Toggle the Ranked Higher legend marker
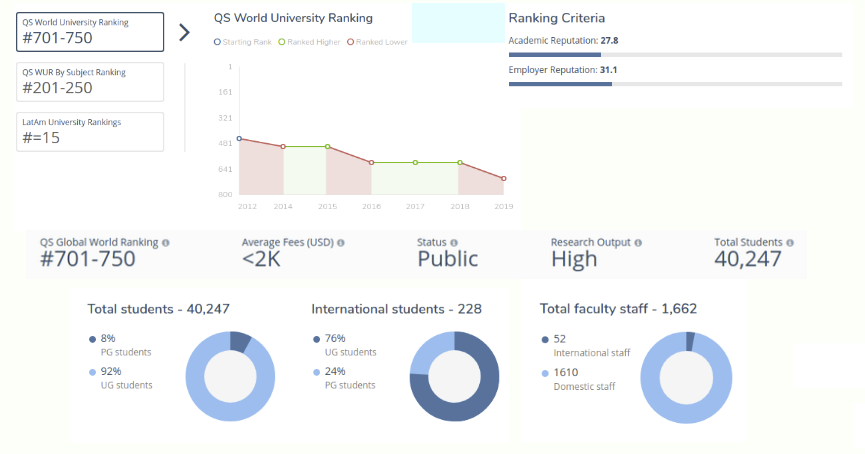This screenshot has height=454, width=865. point(282,42)
